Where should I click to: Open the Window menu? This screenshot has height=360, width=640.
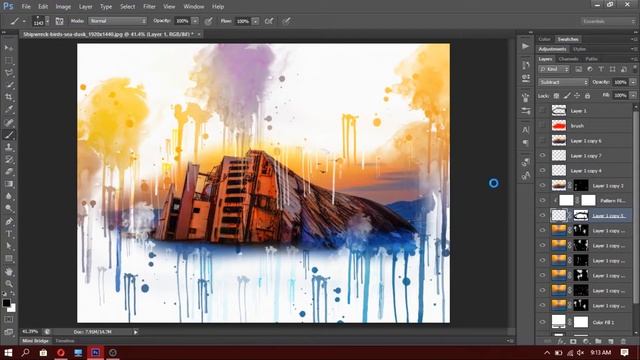click(x=193, y=7)
